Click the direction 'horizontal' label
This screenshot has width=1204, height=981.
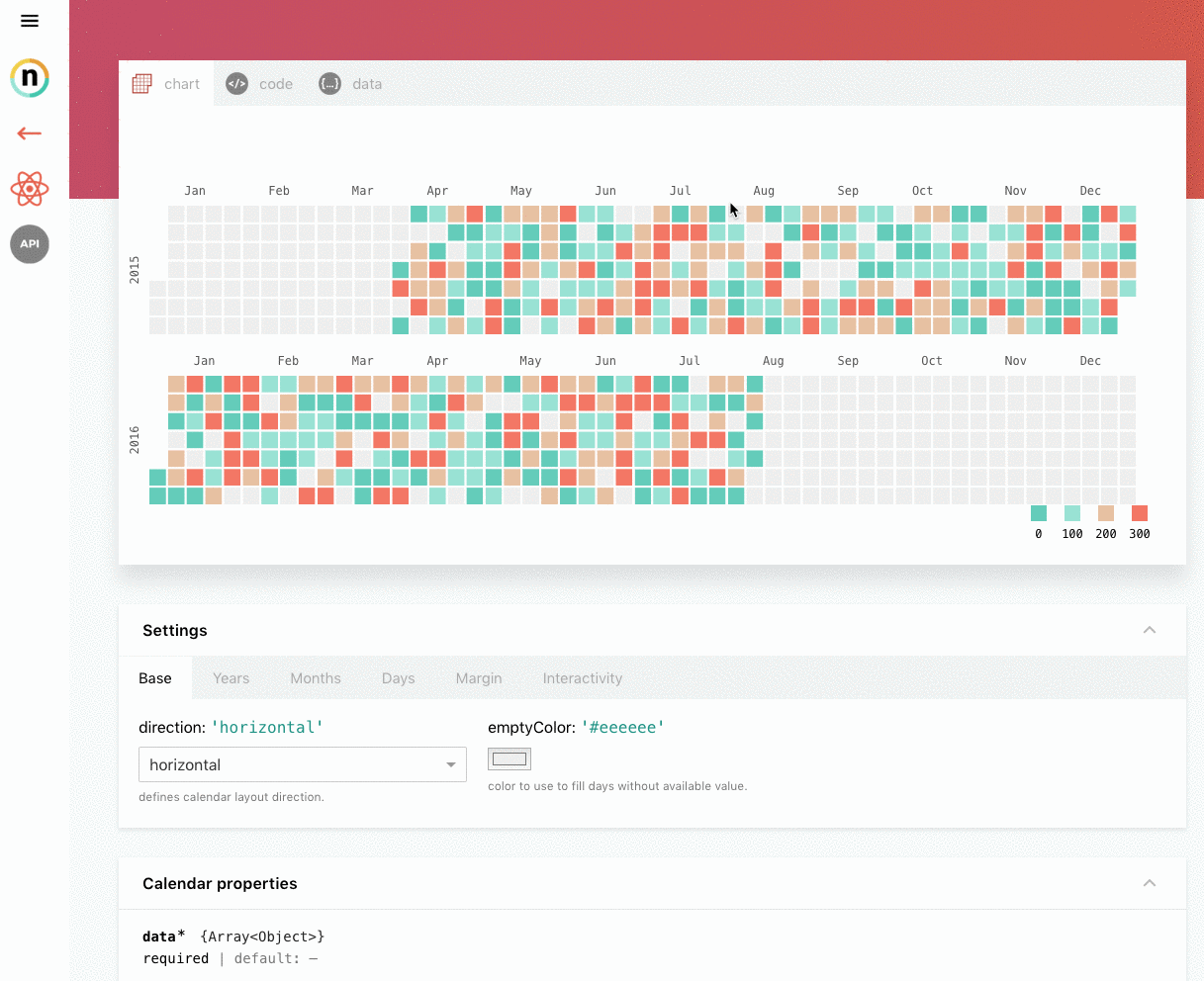pyautogui.click(x=231, y=727)
